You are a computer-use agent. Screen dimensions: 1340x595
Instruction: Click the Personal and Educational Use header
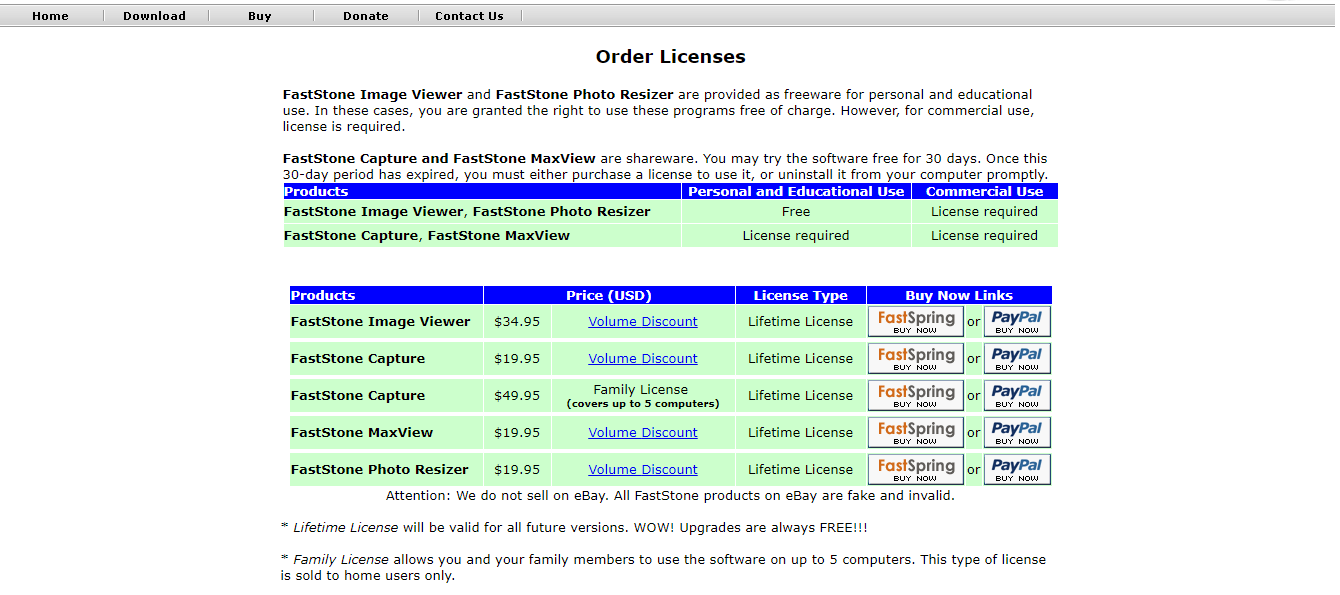point(796,192)
